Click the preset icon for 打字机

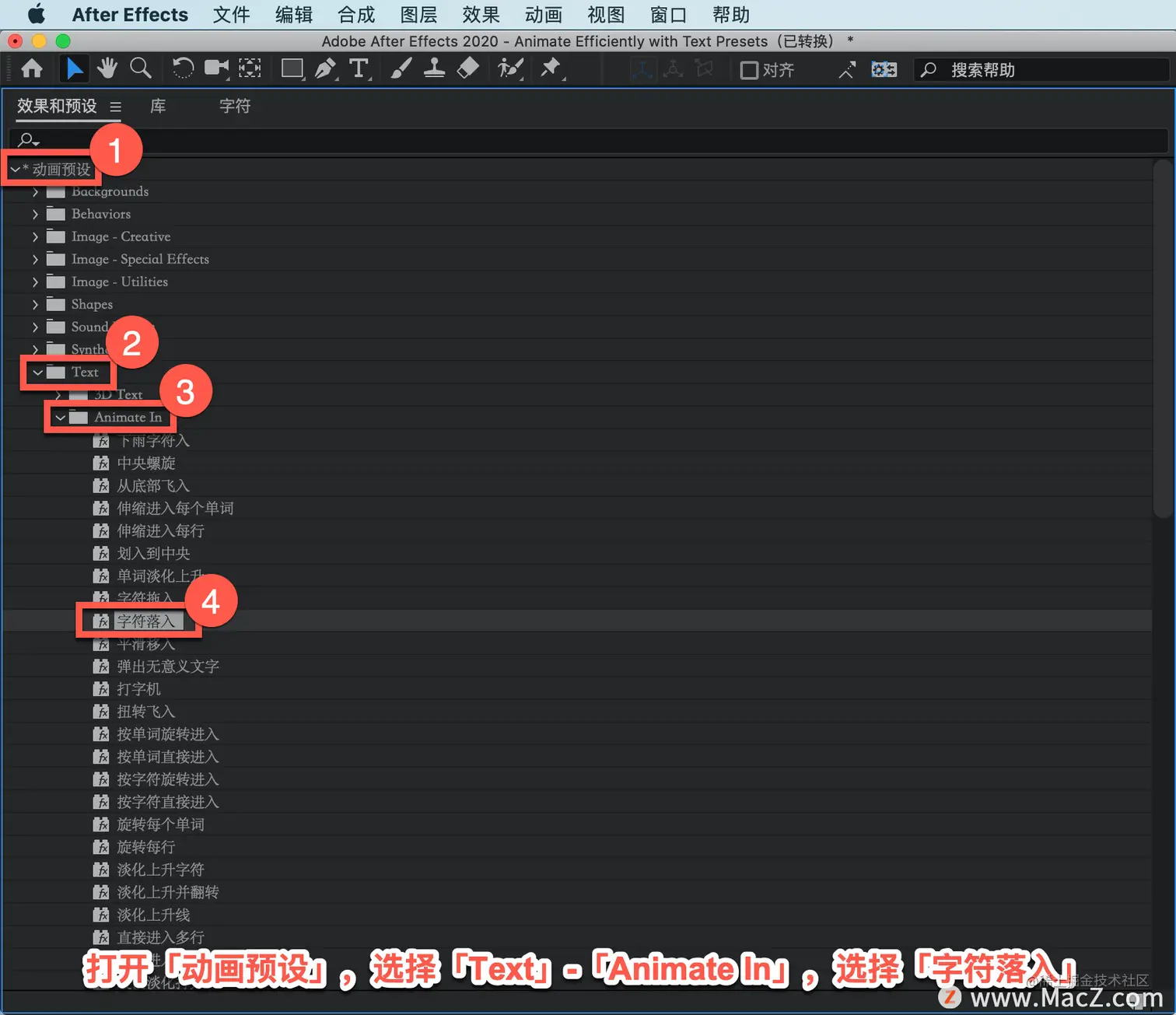pyautogui.click(x=101, y=689)
